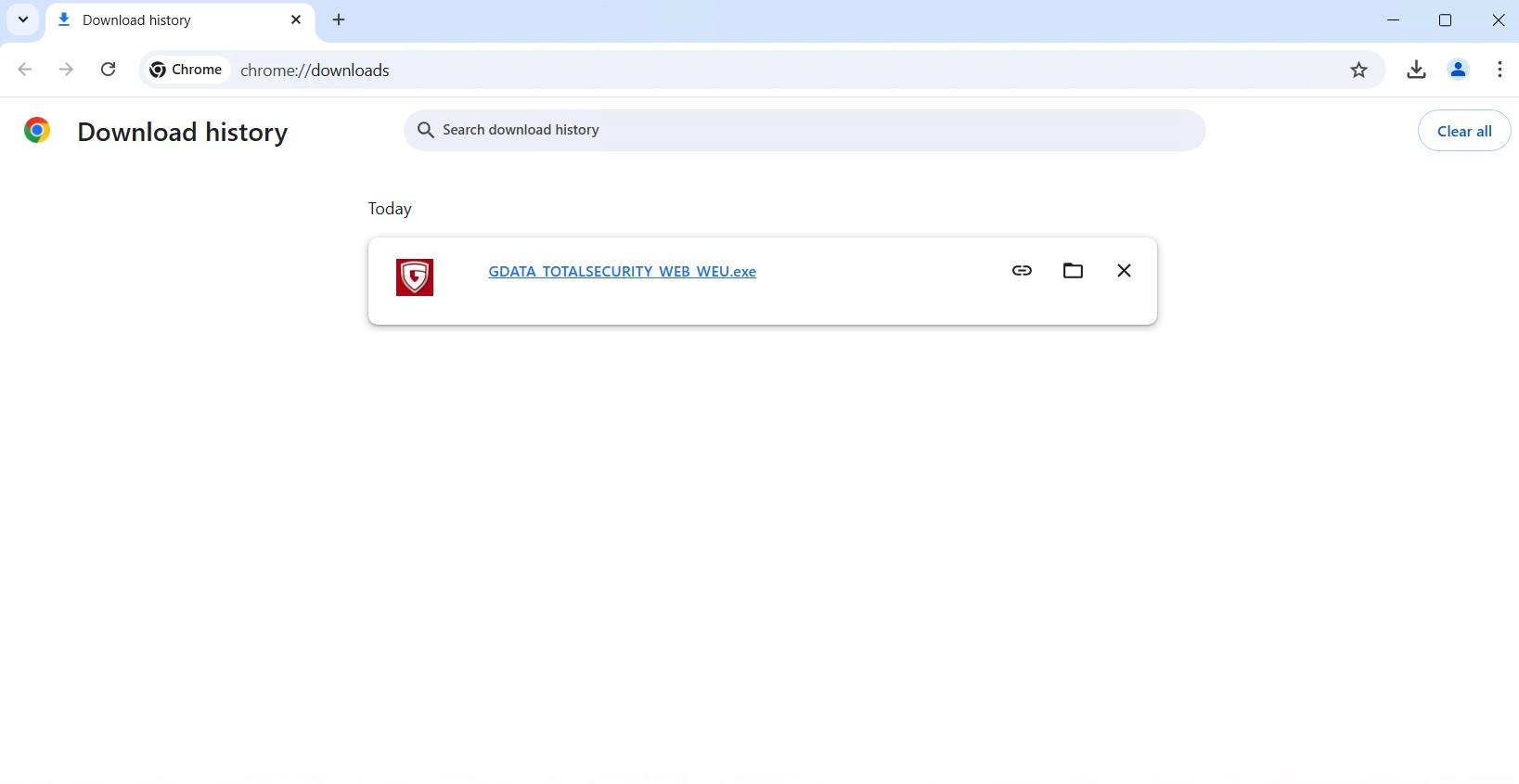Image resolution: width=1519 pixels, height=784 pixels.
Task: Show GDATA file in folder
Action: pos(1073,271)
